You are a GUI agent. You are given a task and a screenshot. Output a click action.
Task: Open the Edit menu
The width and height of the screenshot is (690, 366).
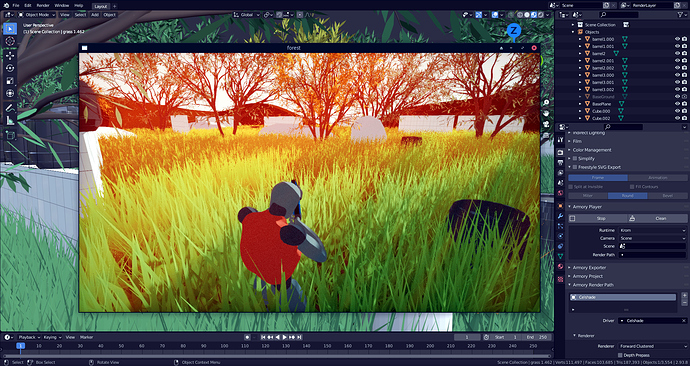[x=28, y=6]
